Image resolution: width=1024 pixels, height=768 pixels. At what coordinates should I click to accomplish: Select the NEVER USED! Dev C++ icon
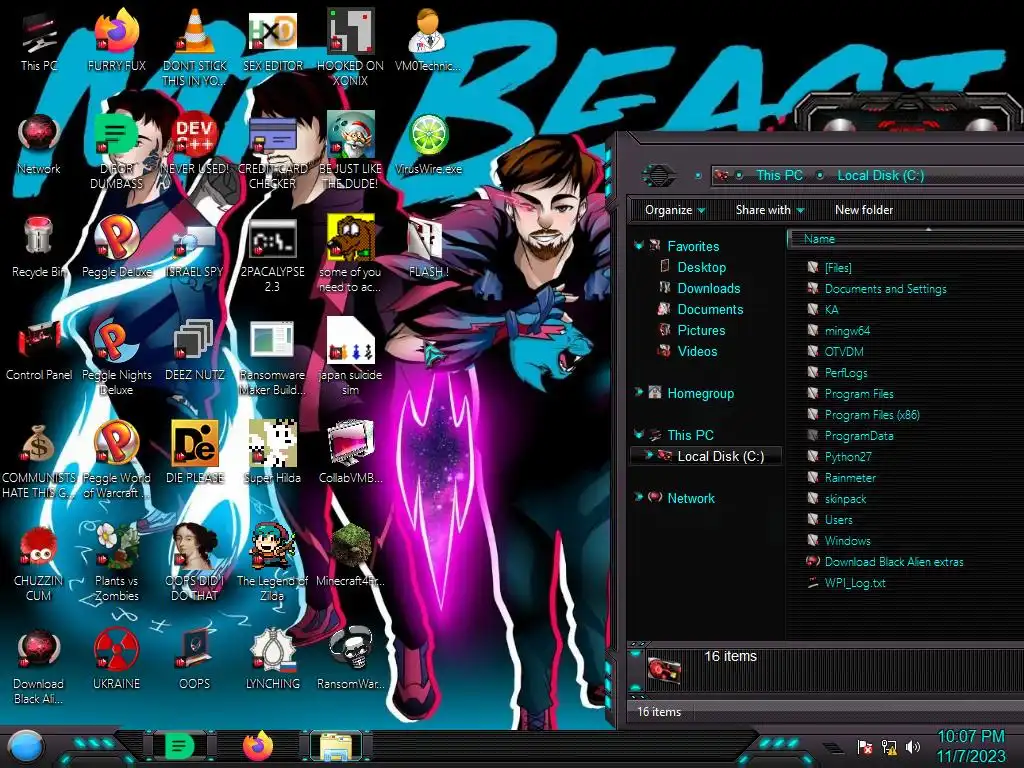[194, 144]
